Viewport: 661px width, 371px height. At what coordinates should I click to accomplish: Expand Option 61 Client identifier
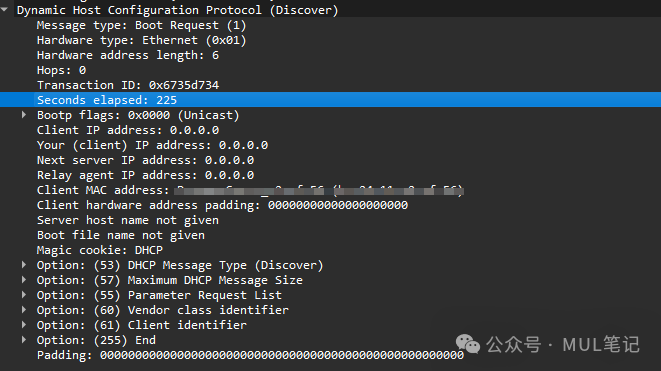click(x=24, y=325)
